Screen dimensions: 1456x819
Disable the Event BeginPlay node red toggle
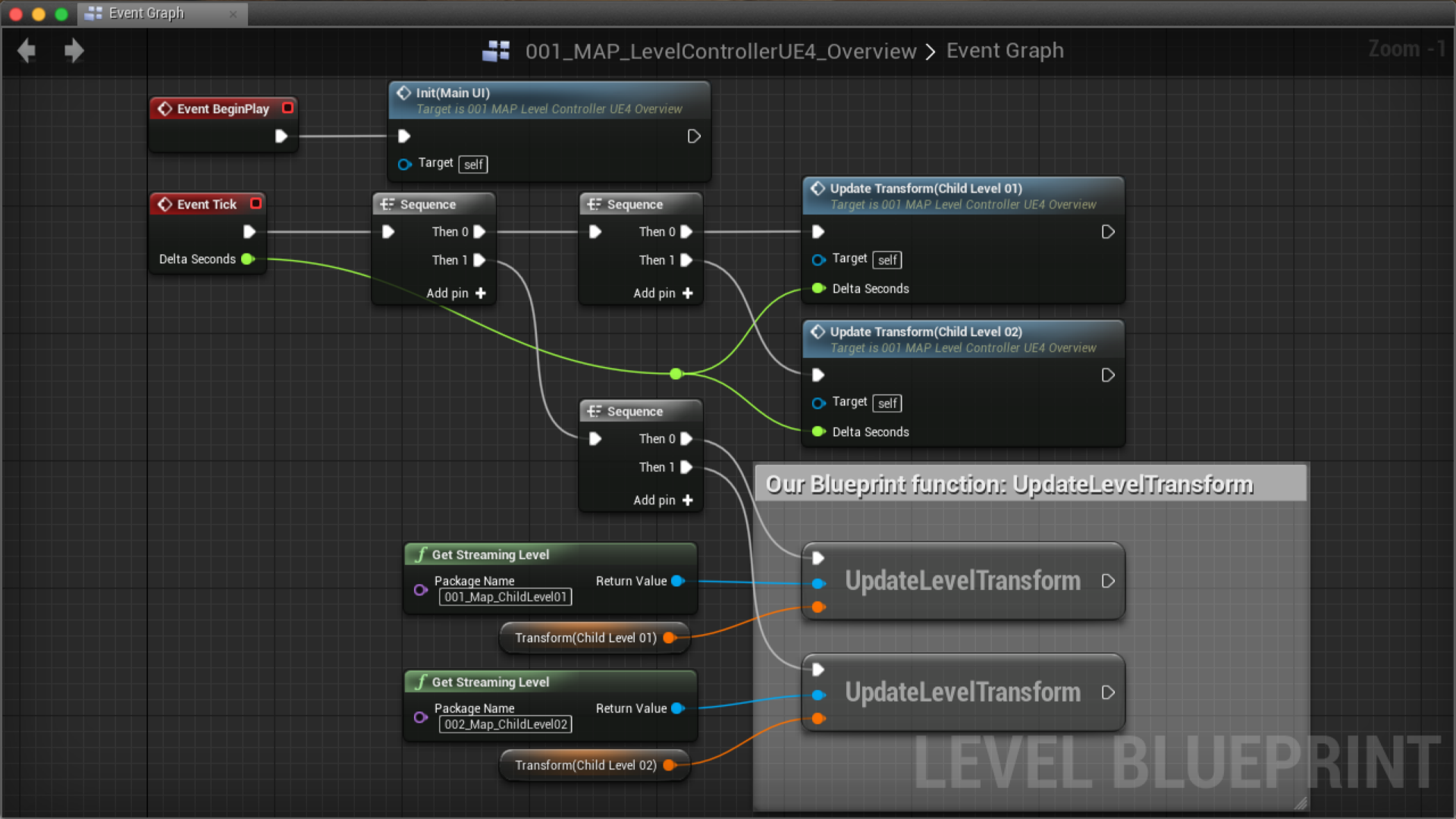click(x=287, y=108)
